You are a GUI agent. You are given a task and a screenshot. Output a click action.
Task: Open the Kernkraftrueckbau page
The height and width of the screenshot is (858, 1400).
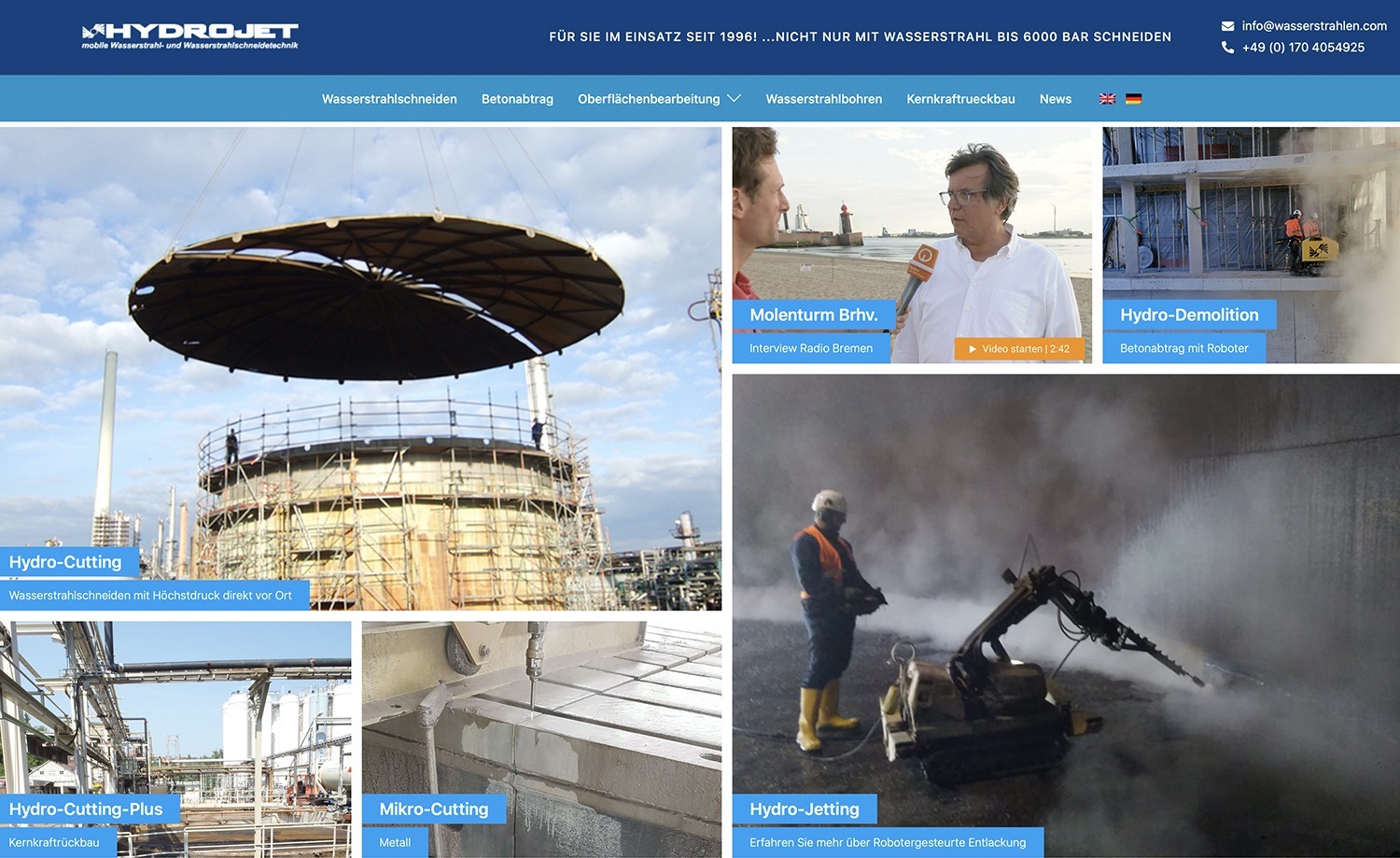pyautogui.click(x=960, y=99)
